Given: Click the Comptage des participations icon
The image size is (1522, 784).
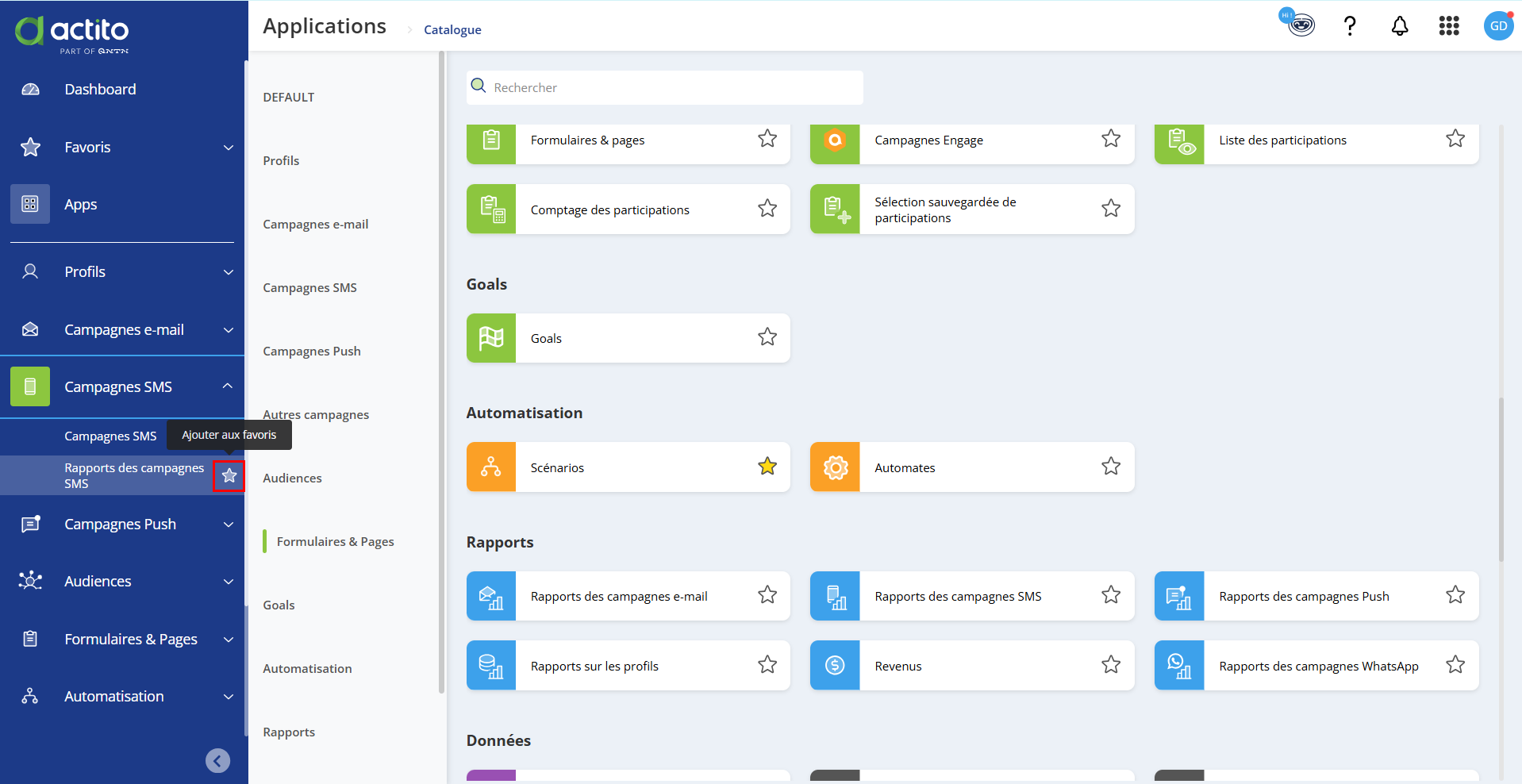Looking at the screenshot, I should click(491, 209).
